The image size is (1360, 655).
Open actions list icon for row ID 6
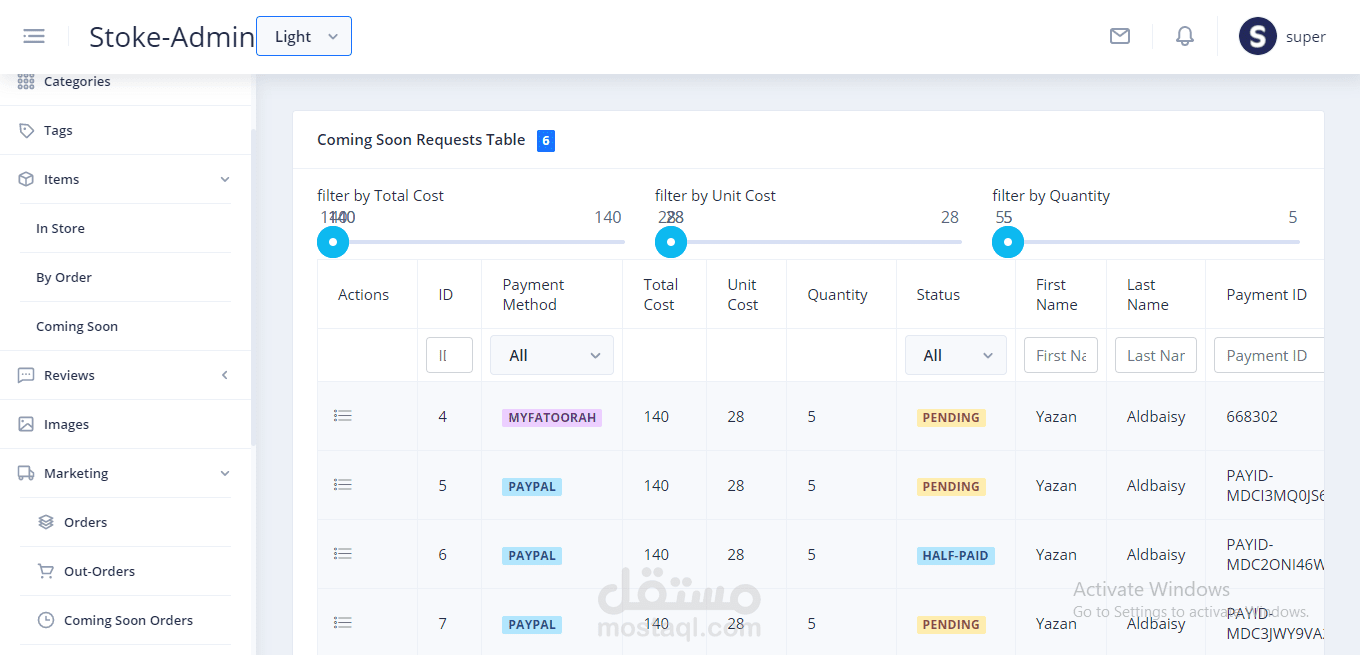click(343, 553)
